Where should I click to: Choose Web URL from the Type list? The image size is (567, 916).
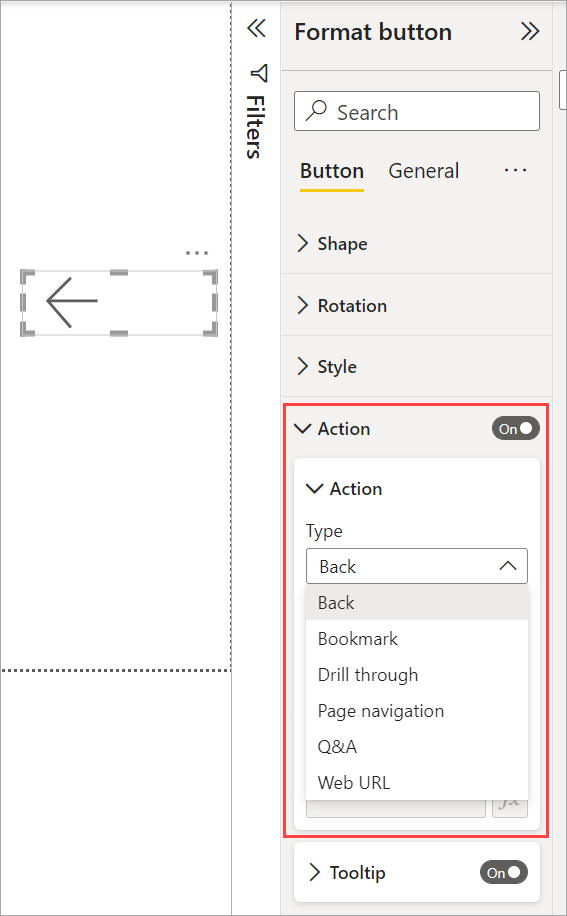click(x=417, y=783)
